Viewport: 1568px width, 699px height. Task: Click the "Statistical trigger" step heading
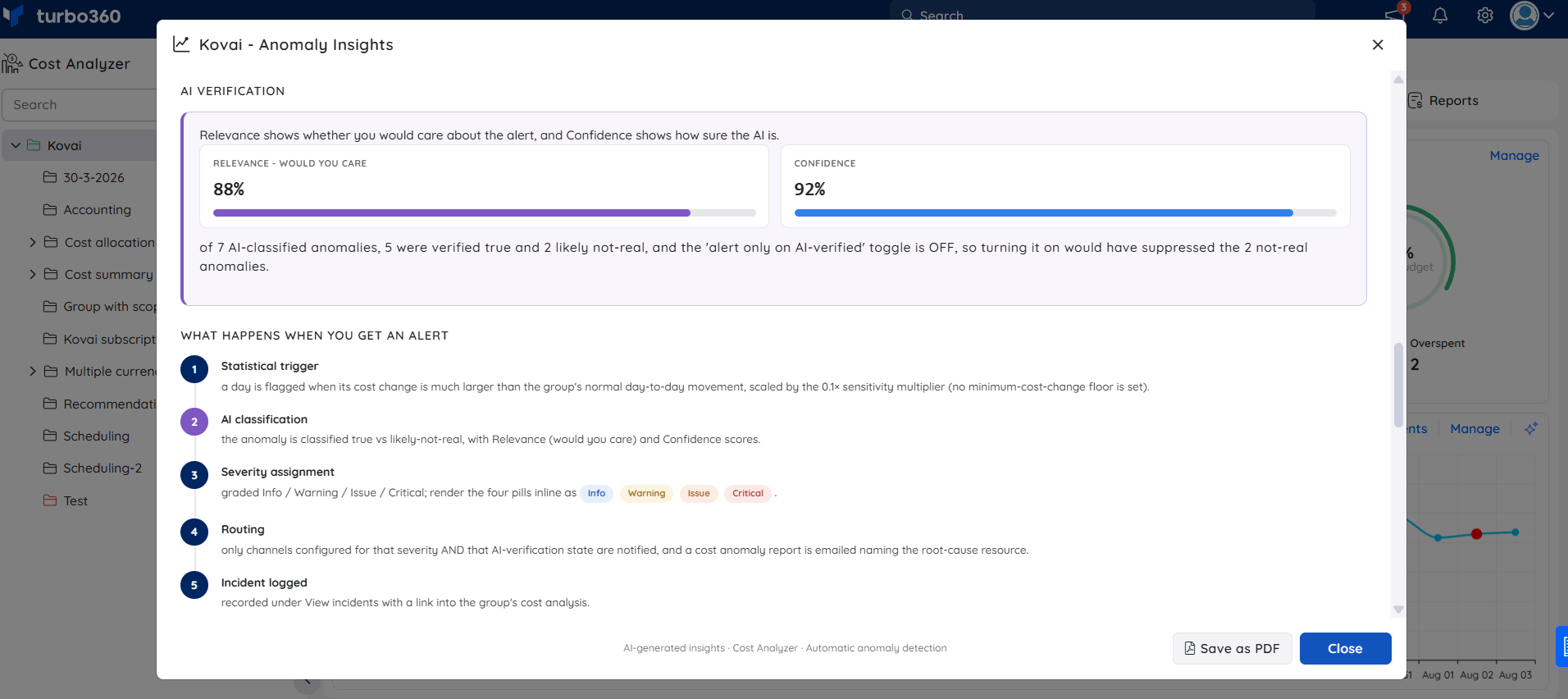[x=269, y=366]
